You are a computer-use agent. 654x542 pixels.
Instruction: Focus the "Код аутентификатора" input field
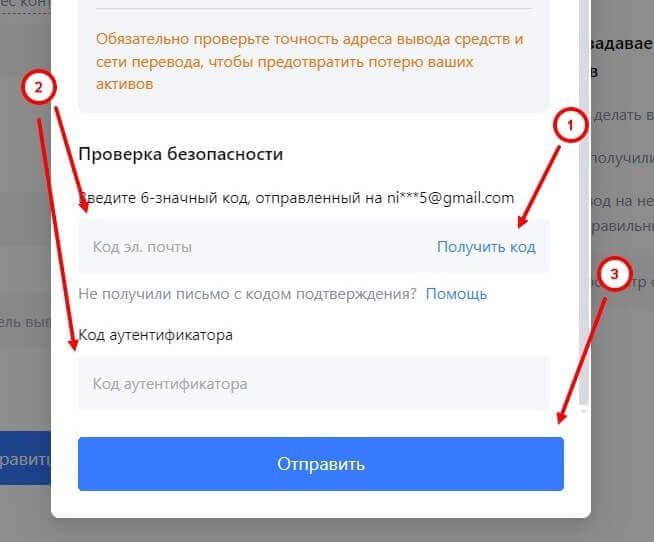coord(313,383)
